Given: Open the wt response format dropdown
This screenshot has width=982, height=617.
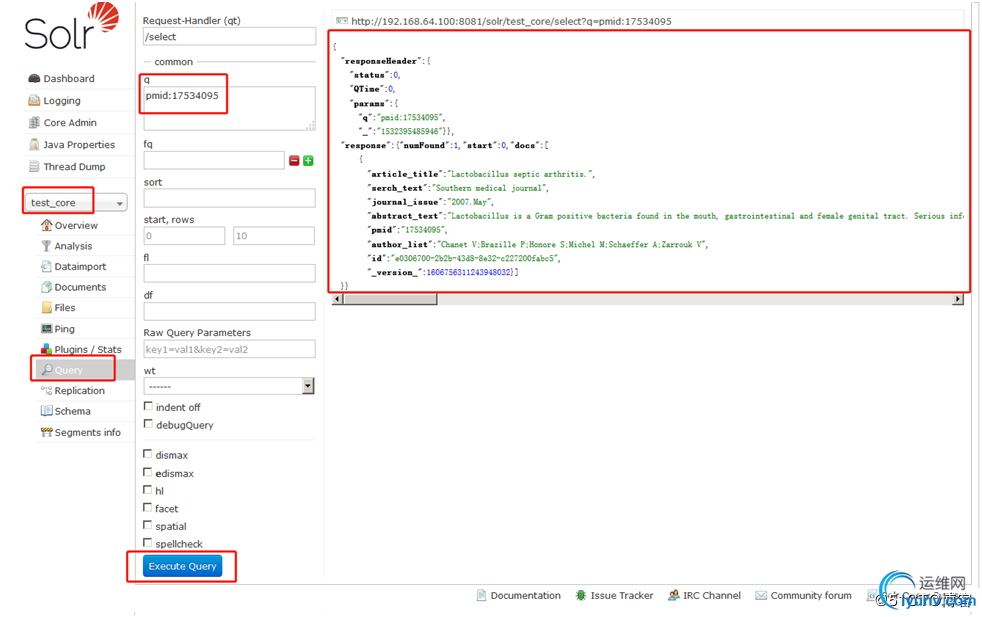Looking at the screenshot, I should click(x=229, y=386).
